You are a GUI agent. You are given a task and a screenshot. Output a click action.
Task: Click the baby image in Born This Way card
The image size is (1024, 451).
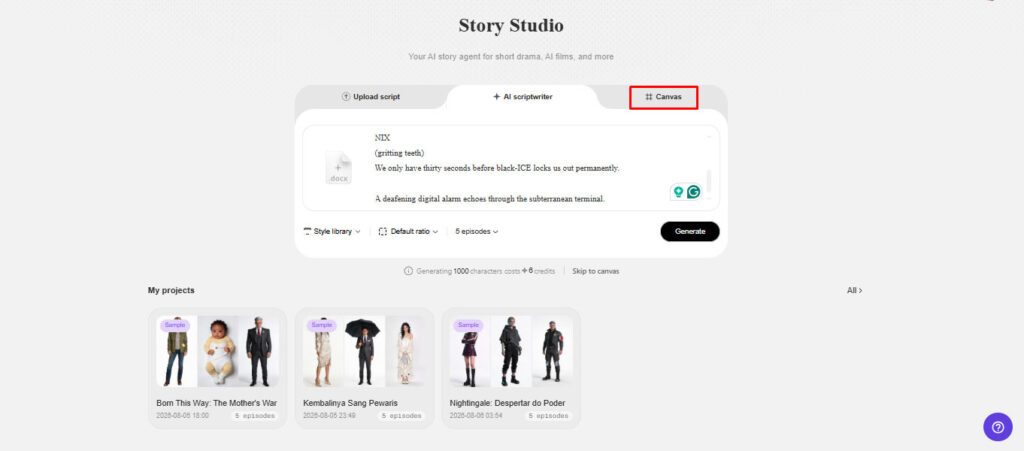(217, 352)
